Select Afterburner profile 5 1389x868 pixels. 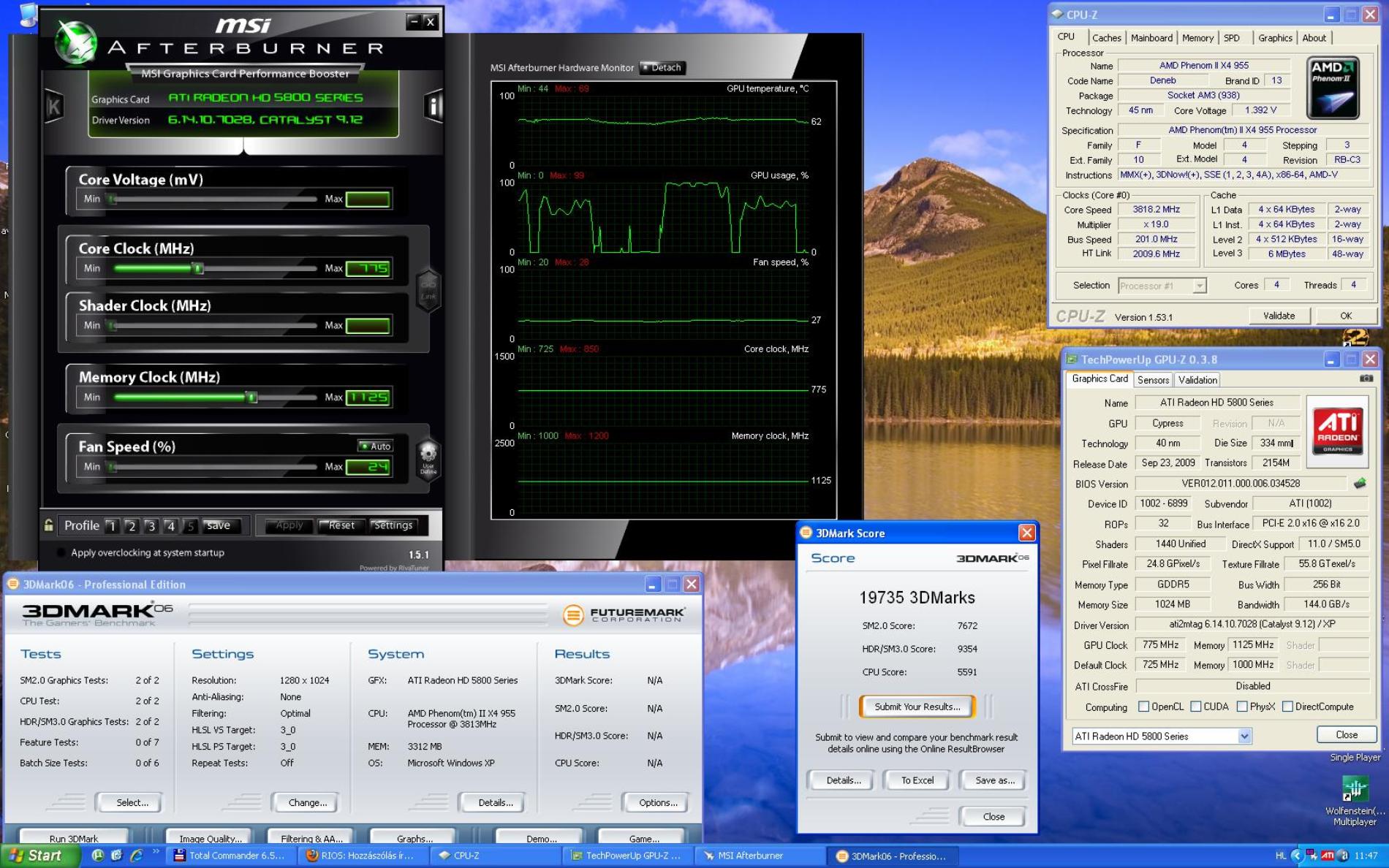(x=190, y=525)
